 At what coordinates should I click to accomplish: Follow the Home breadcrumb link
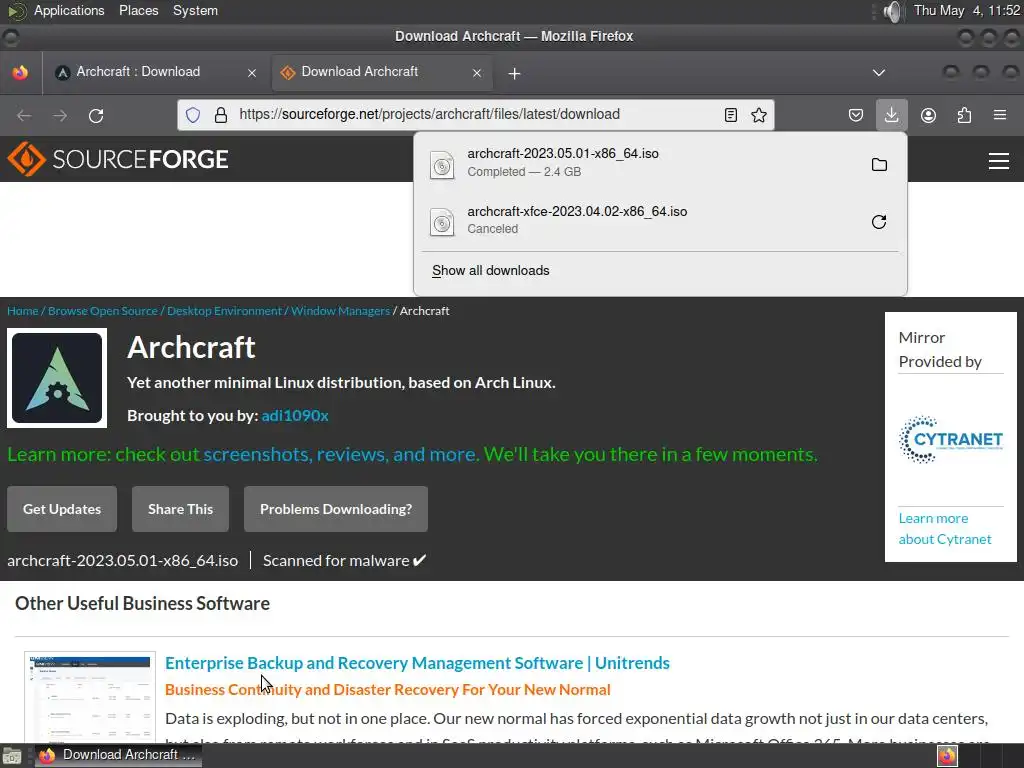click(x=23, y=311)
